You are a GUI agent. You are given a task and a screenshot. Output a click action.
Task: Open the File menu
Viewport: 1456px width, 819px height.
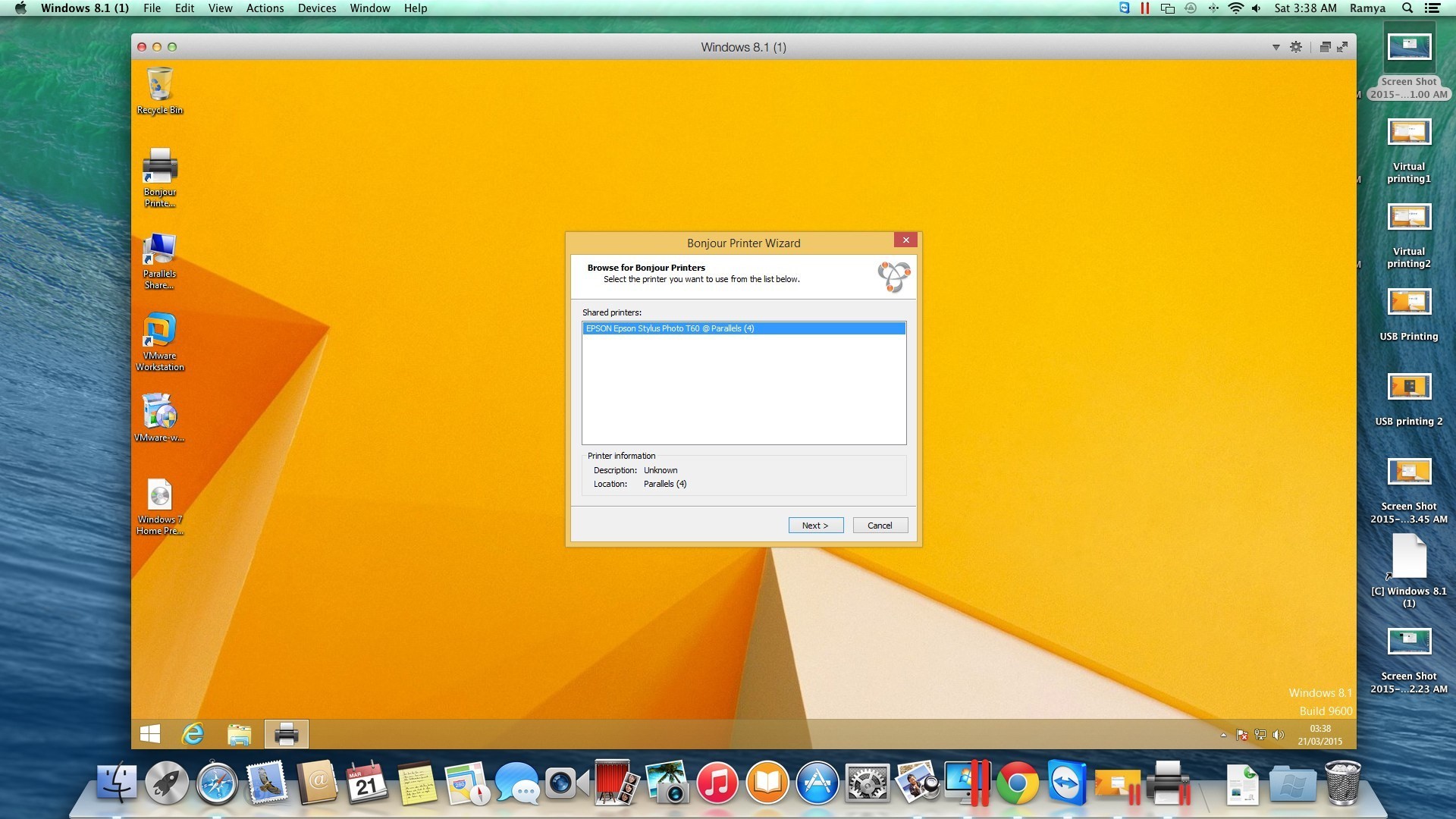tap(152, 8)
